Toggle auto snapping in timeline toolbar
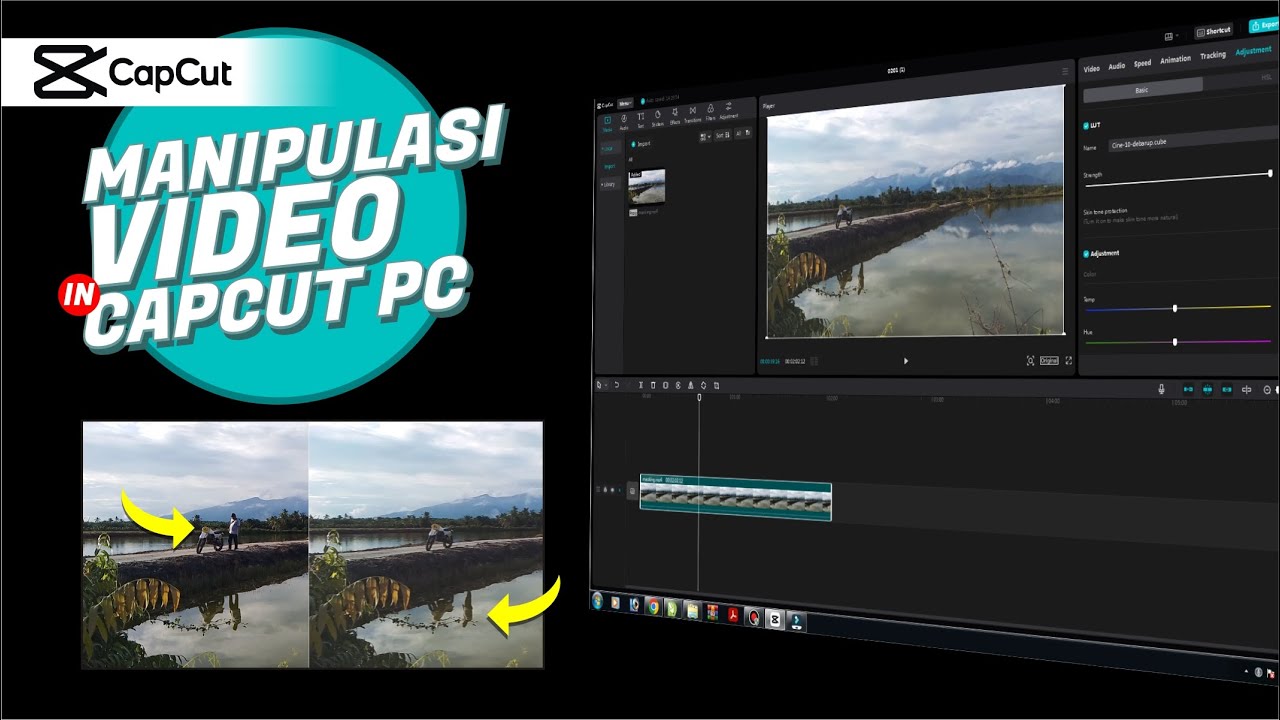The width and height of the screenshot is (1280, 720). 1208,389
